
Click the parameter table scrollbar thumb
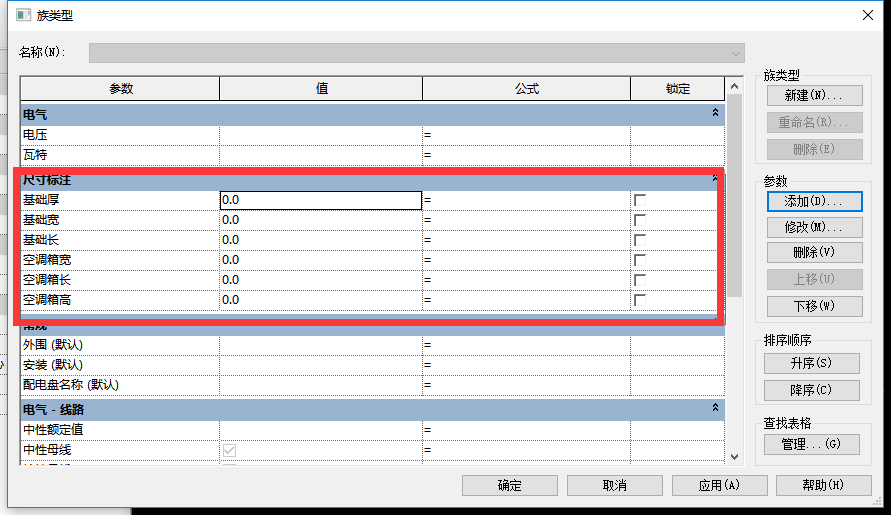tap(734, 196)
